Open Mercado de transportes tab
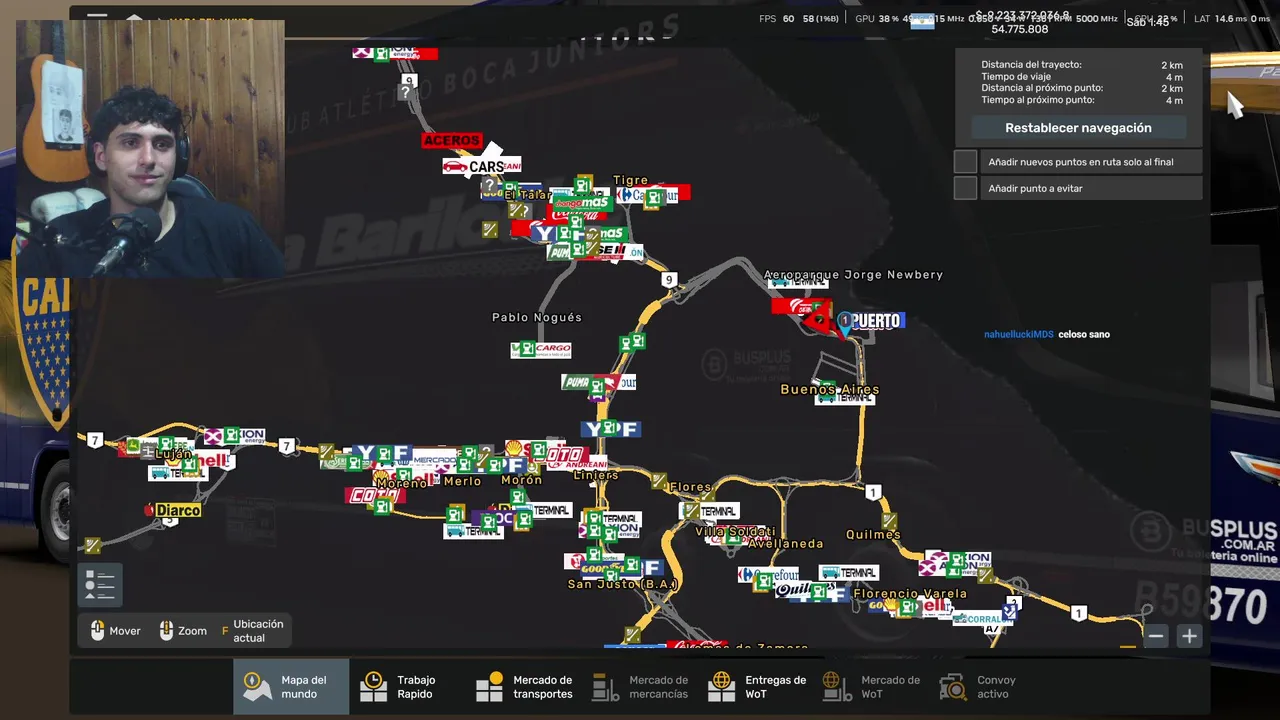This screenshot has width=1280, height=720. 525,687
